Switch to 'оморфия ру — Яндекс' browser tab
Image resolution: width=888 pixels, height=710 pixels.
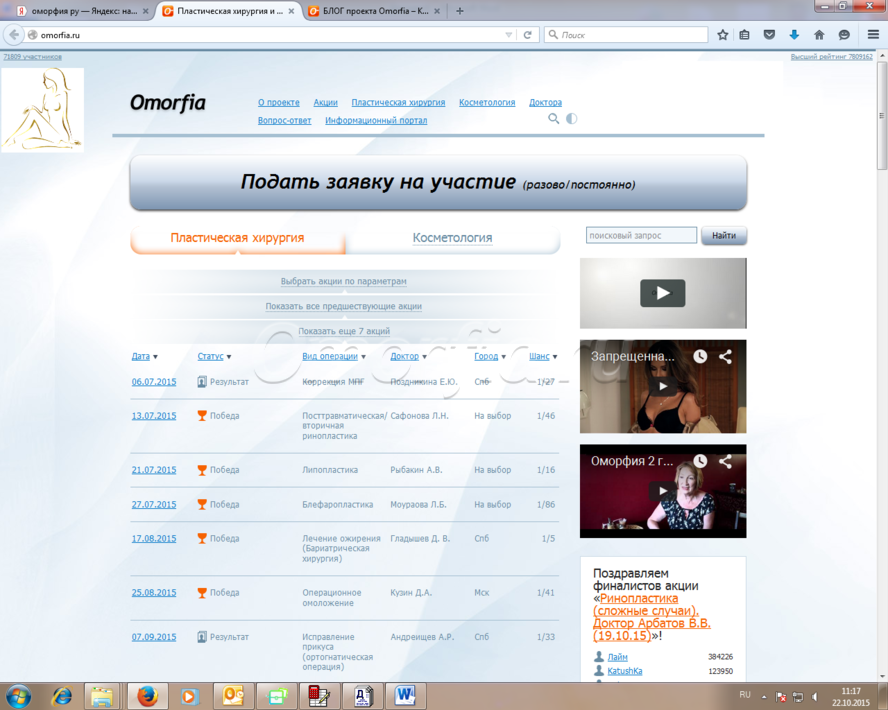pos(84,11)
